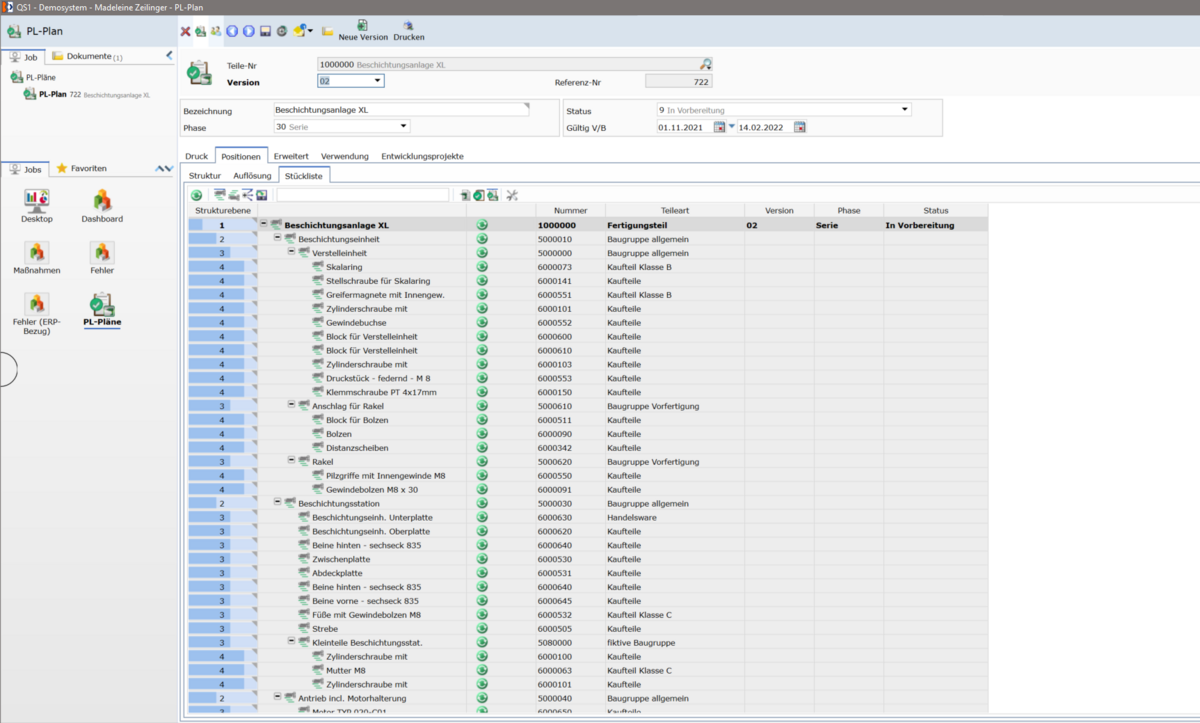This screenshot has width=1200, height=723.
Task: Open the Dokumente (1) tab
Action: 87,57
